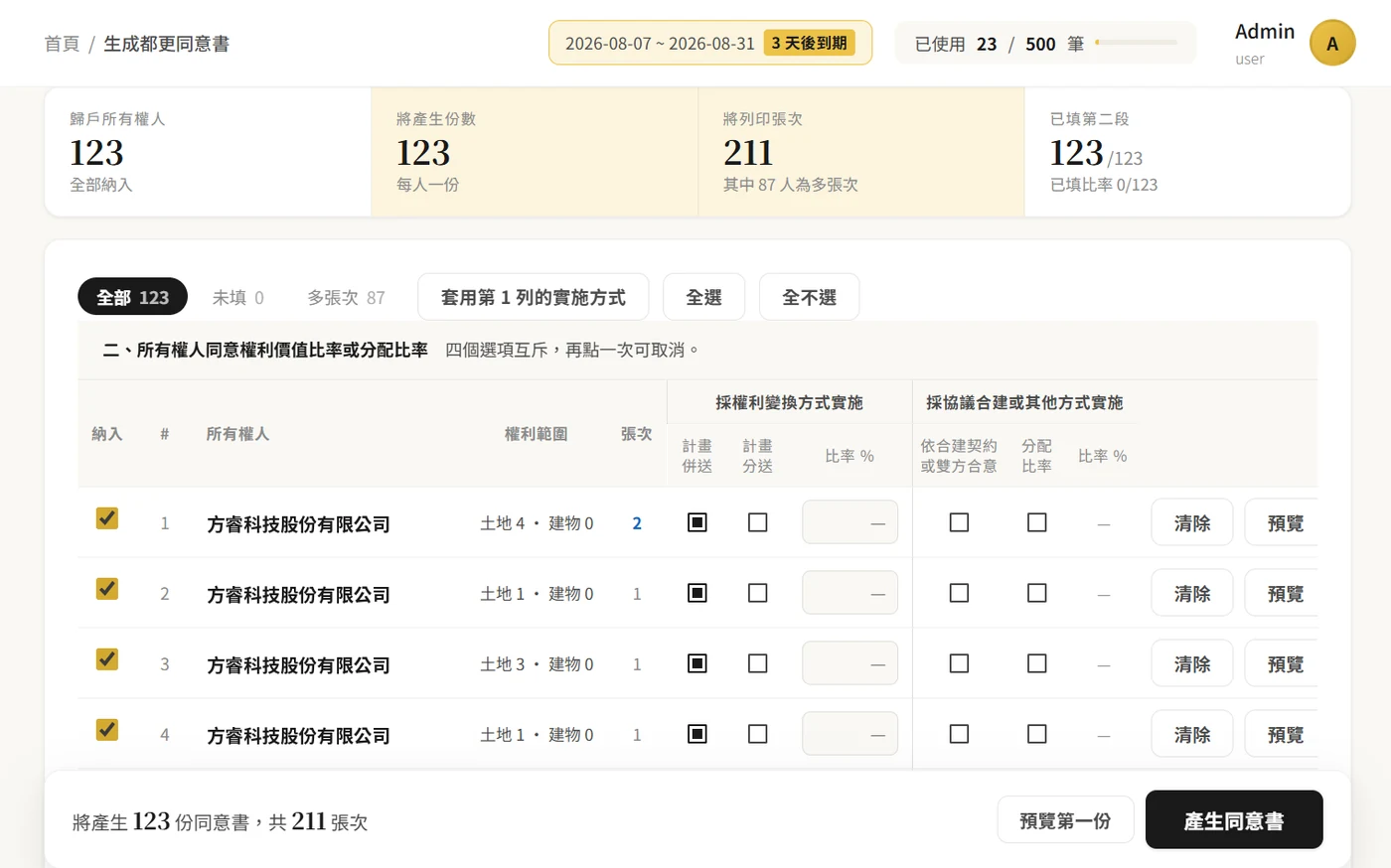Click the 所有權人 column header
The width and height of the screenshot is (1391, 868).
tap(237, 434)
